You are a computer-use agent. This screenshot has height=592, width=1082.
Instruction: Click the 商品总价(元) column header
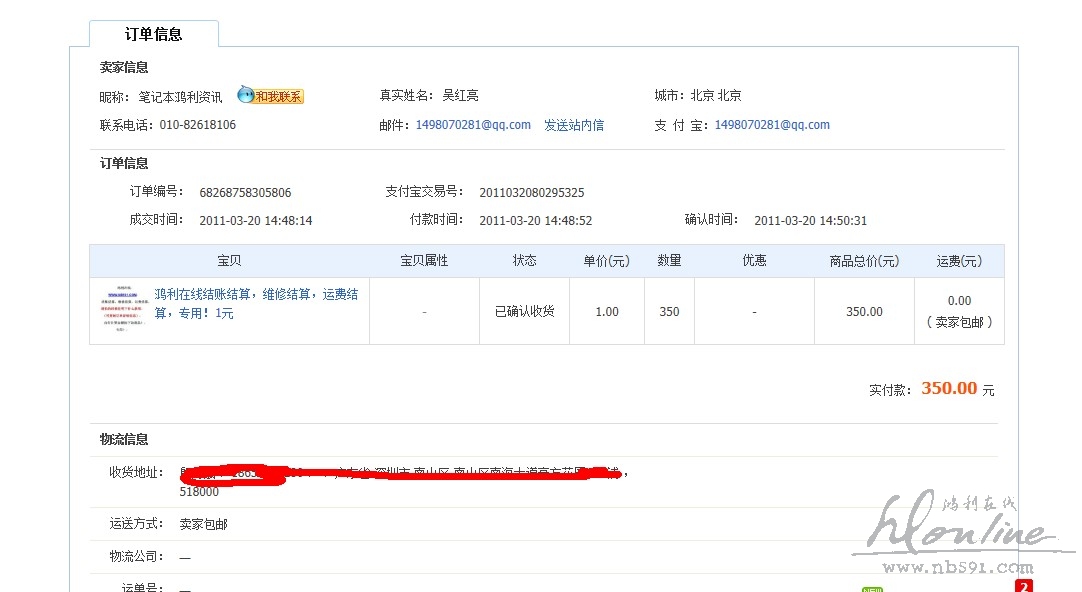(x=864, y=261)
